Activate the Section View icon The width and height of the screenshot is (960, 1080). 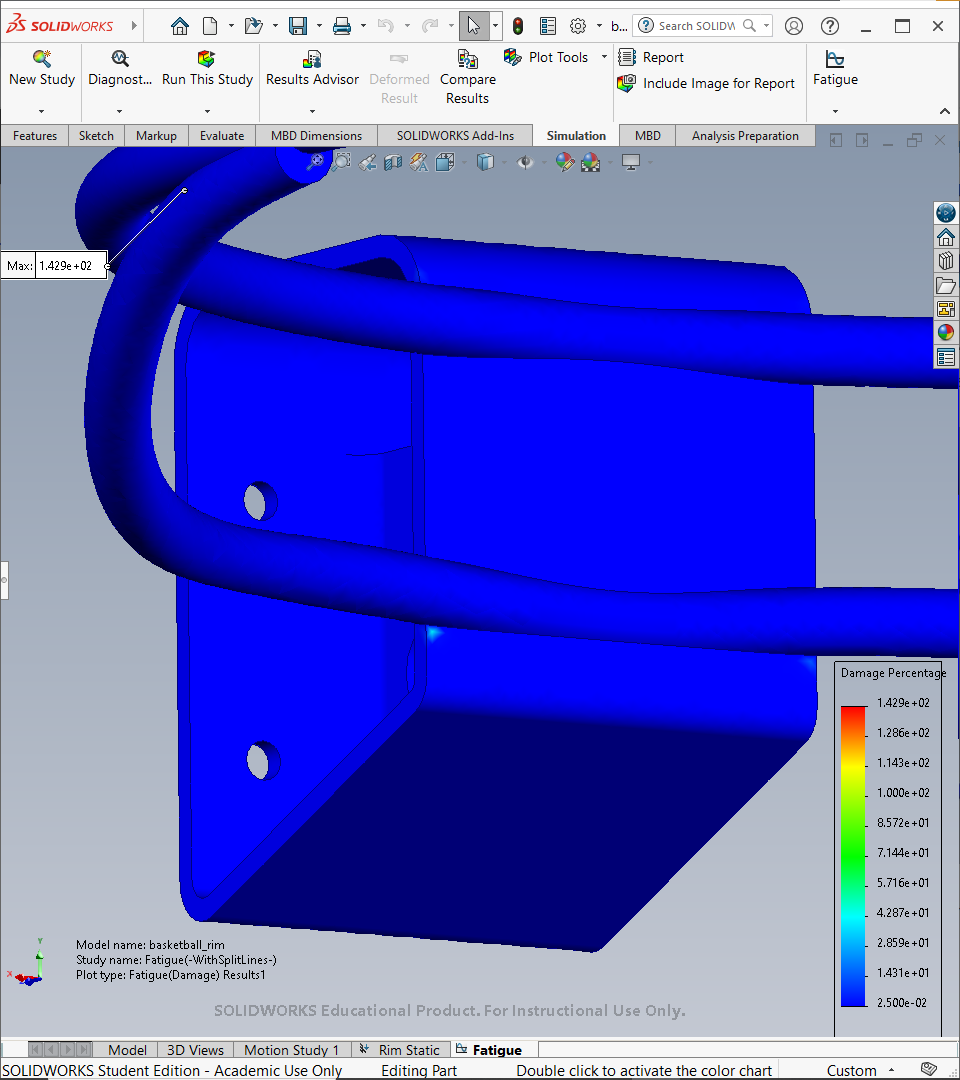[x=393, y=163]
